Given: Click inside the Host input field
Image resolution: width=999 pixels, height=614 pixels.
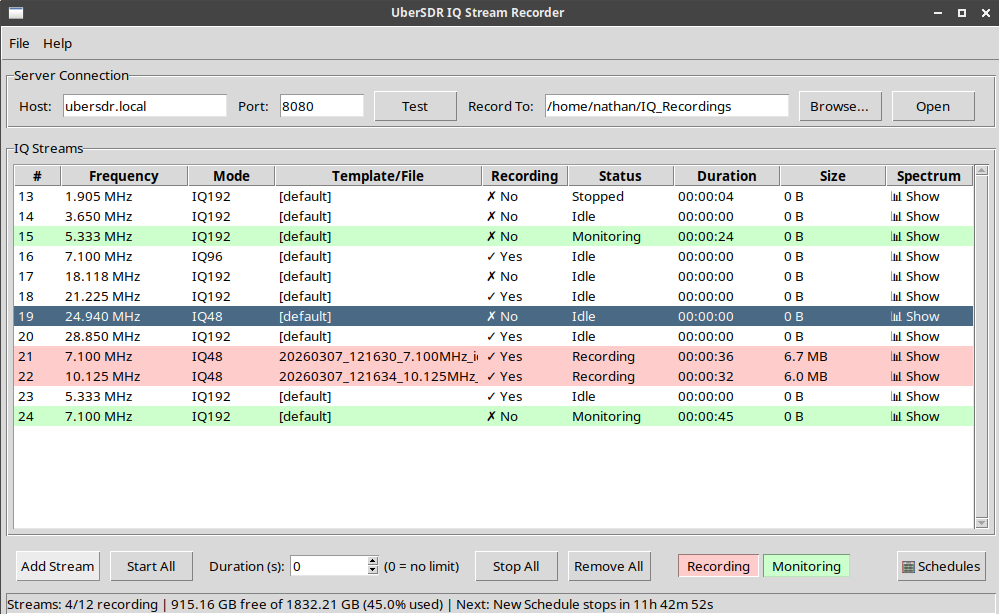Looking at the screenshot, I should (143, 105).
